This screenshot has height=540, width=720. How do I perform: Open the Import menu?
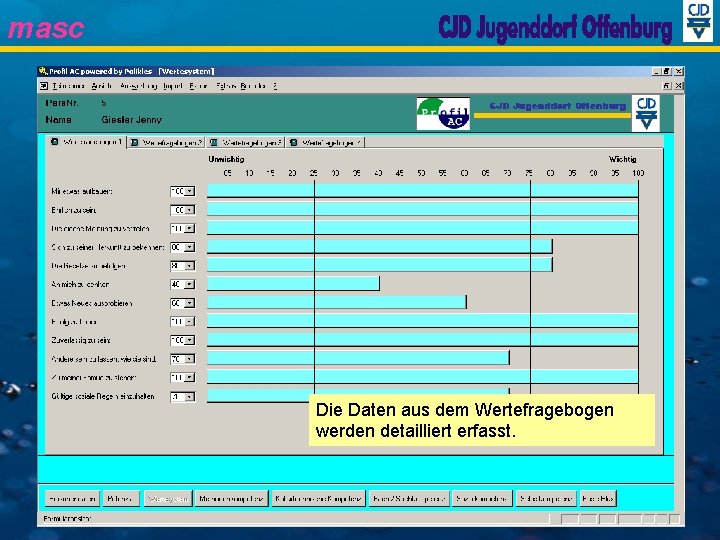(x=173, y=86)
